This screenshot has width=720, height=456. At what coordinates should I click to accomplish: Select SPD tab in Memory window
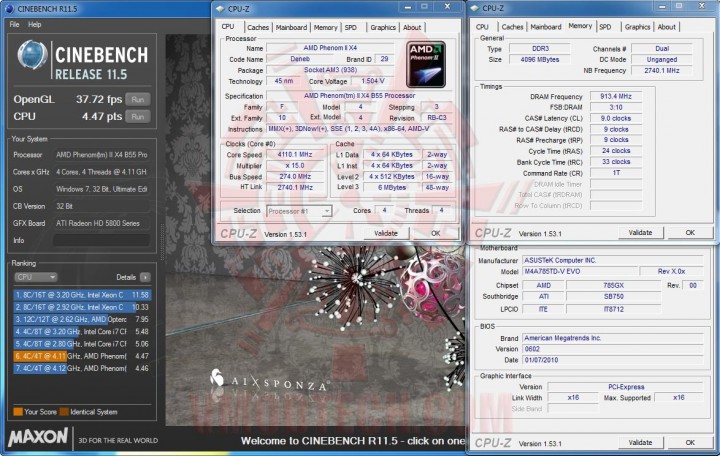tap(605, 27)
